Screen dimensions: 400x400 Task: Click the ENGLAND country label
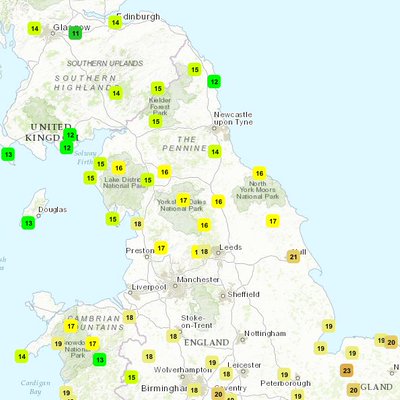[x=207, y=343]
